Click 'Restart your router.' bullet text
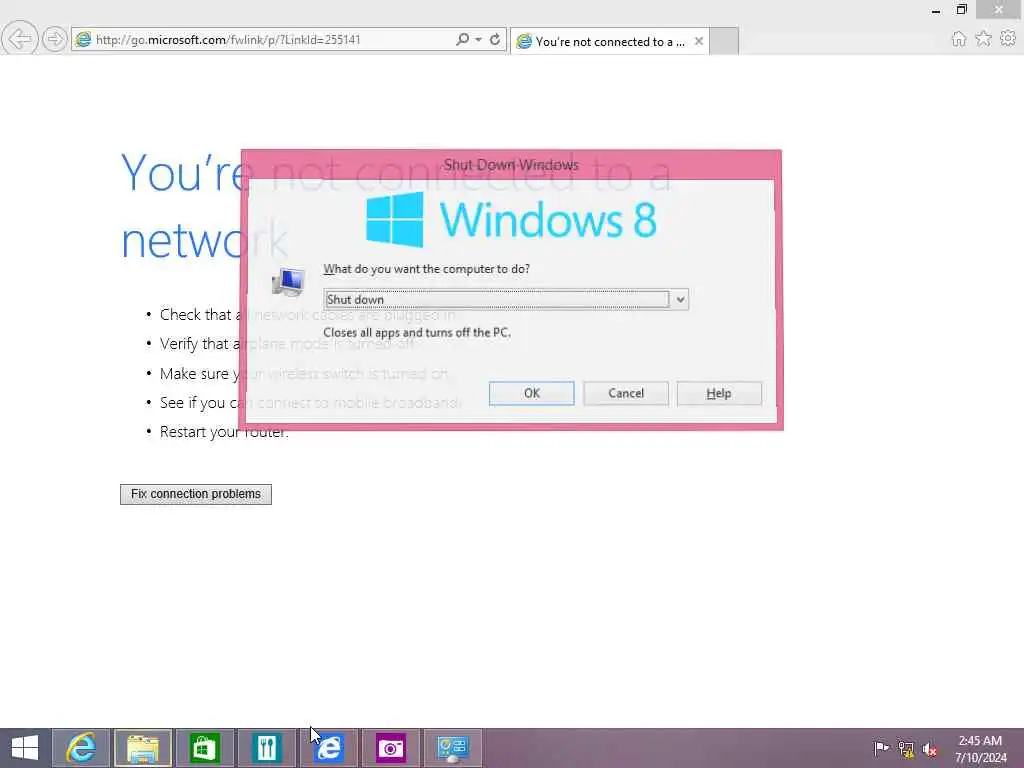1024x768 pixels. pyautogui.click(x=224, y=432)
